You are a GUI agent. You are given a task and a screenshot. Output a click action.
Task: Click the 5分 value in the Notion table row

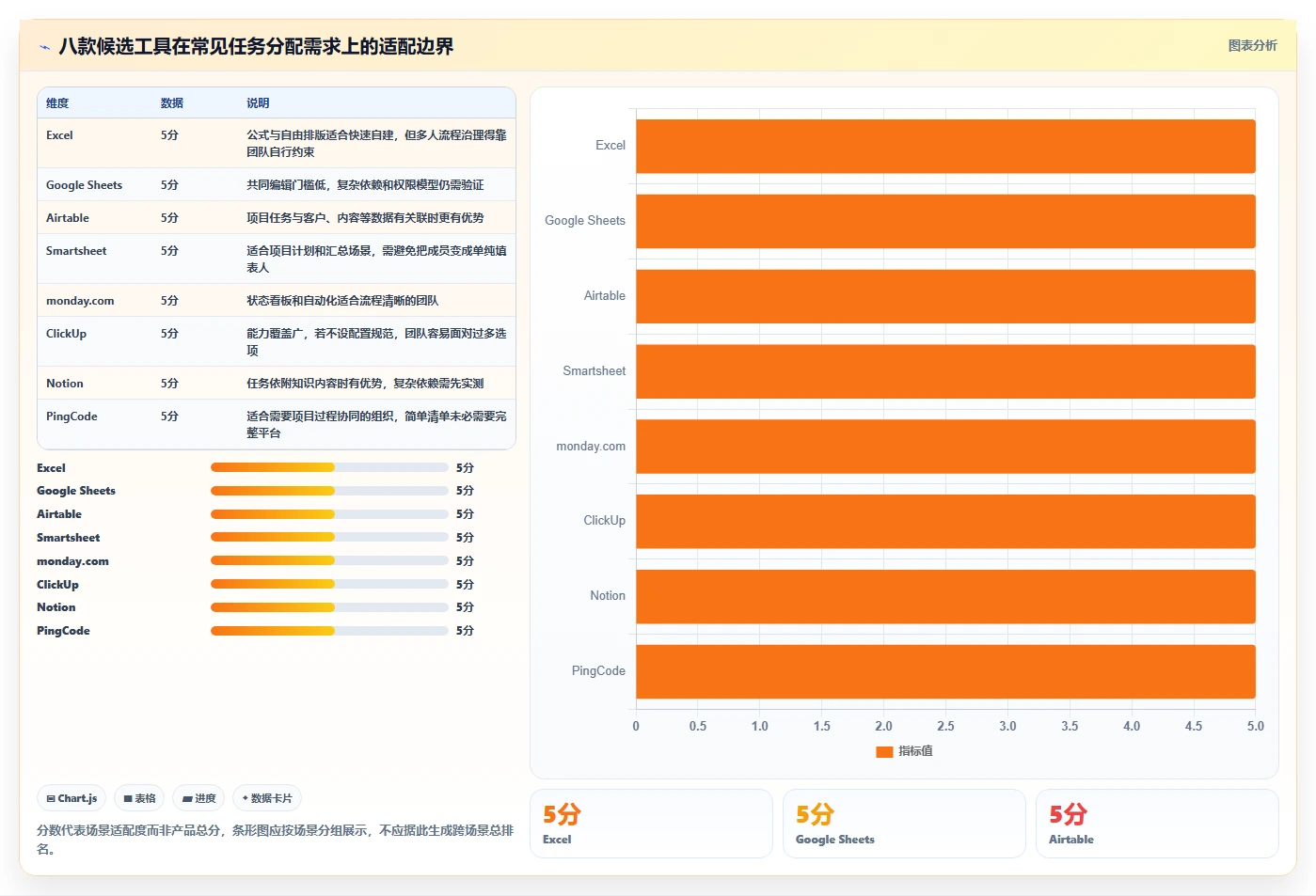169,384
